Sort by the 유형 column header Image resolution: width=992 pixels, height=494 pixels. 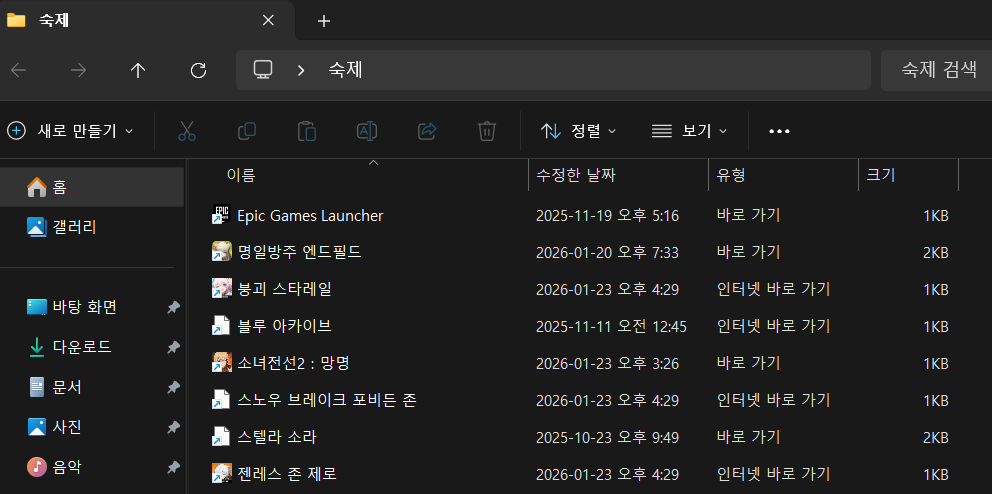[x=731, y=175]
